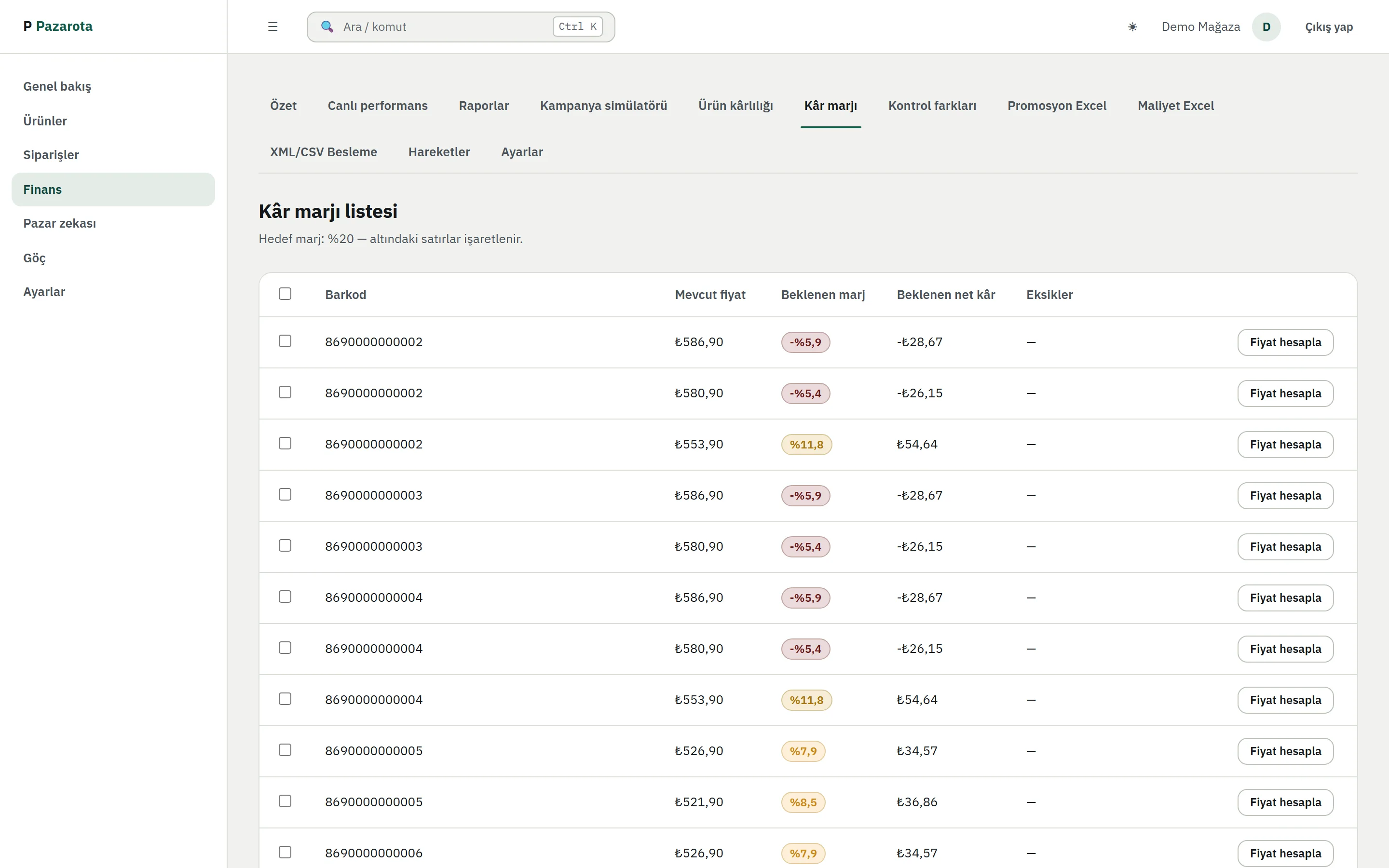Toggle the hamburger sidebar menu icon
This screenshot has height=868, width=1389.
pos(272,27)
